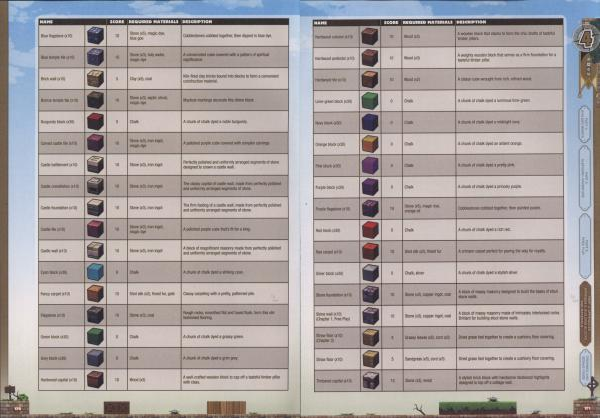The image size is (600, 418).
Task: Click the right page REQUIRED MATERIALS header
Action: [428, 23]
